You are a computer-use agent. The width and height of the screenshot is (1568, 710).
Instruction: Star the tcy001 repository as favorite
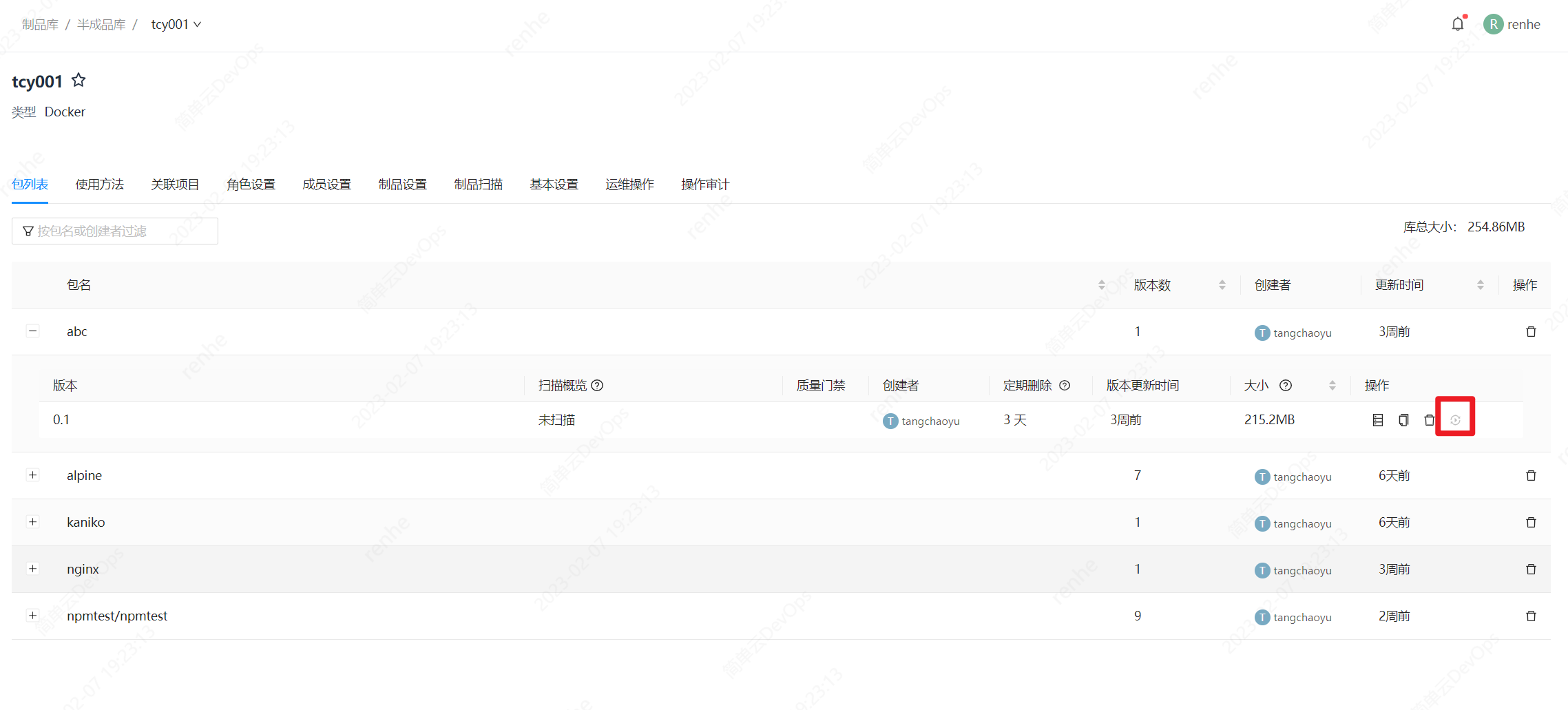tap(79, 81)
